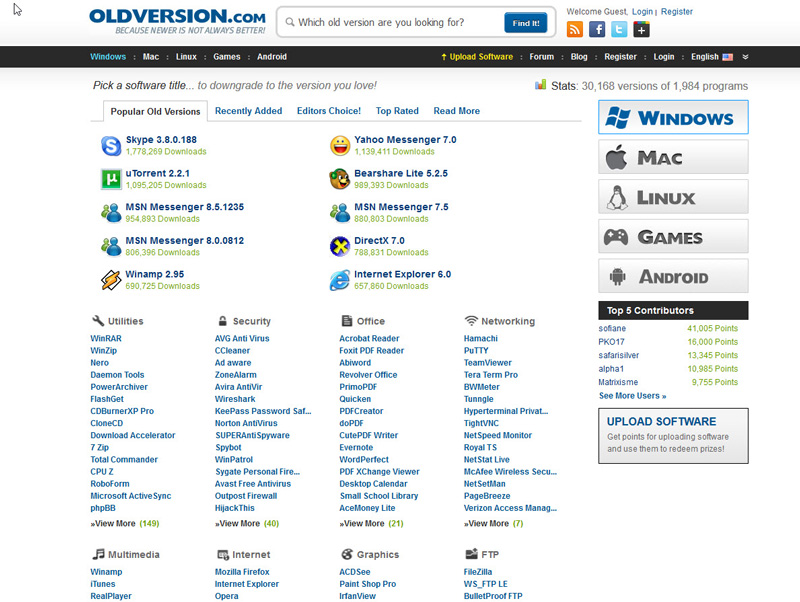
Task: Switch to the Popular Old Versions tab
Action: [155, 111]
